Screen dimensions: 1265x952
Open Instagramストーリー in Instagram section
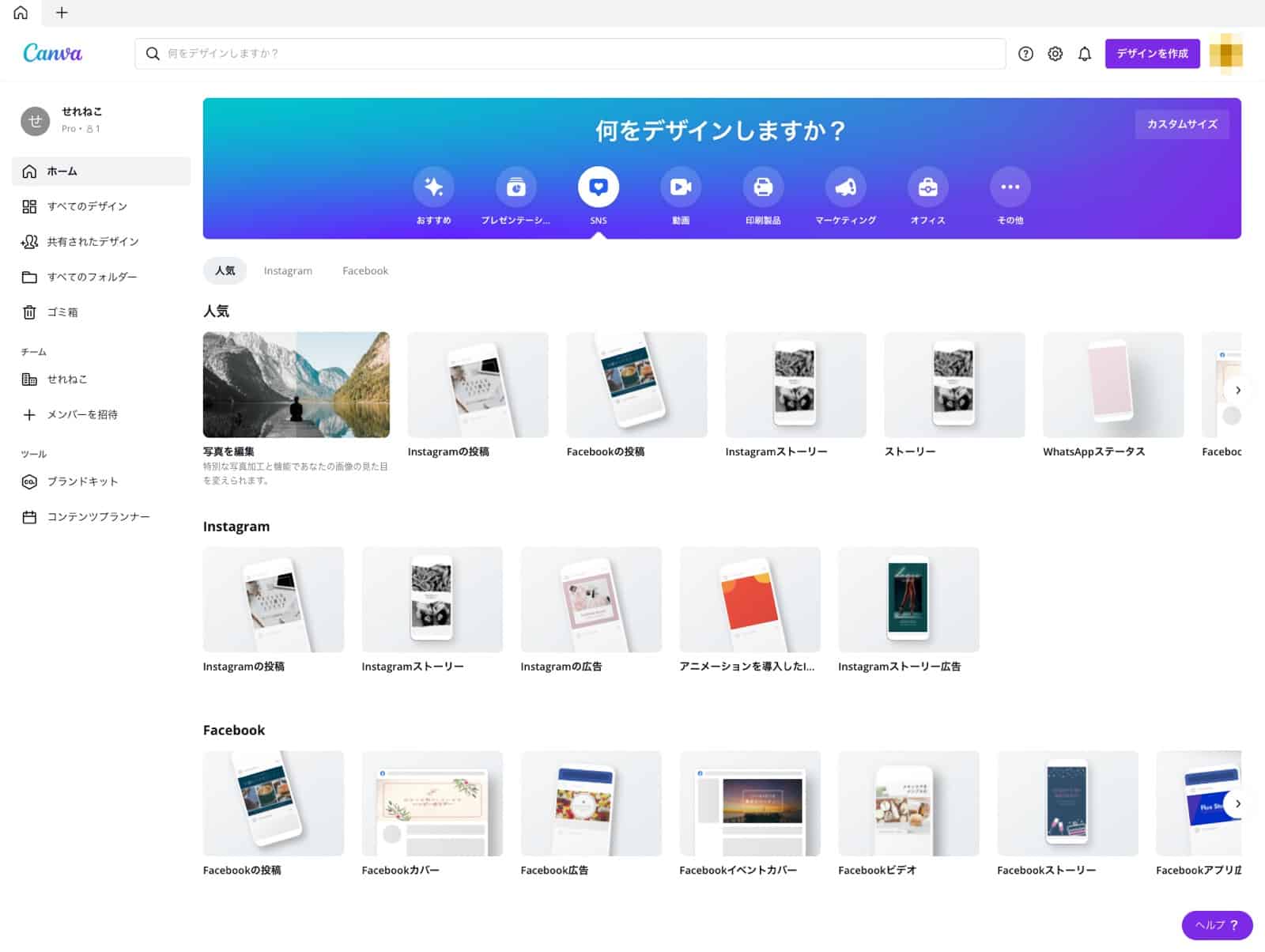tap(432, 599)
